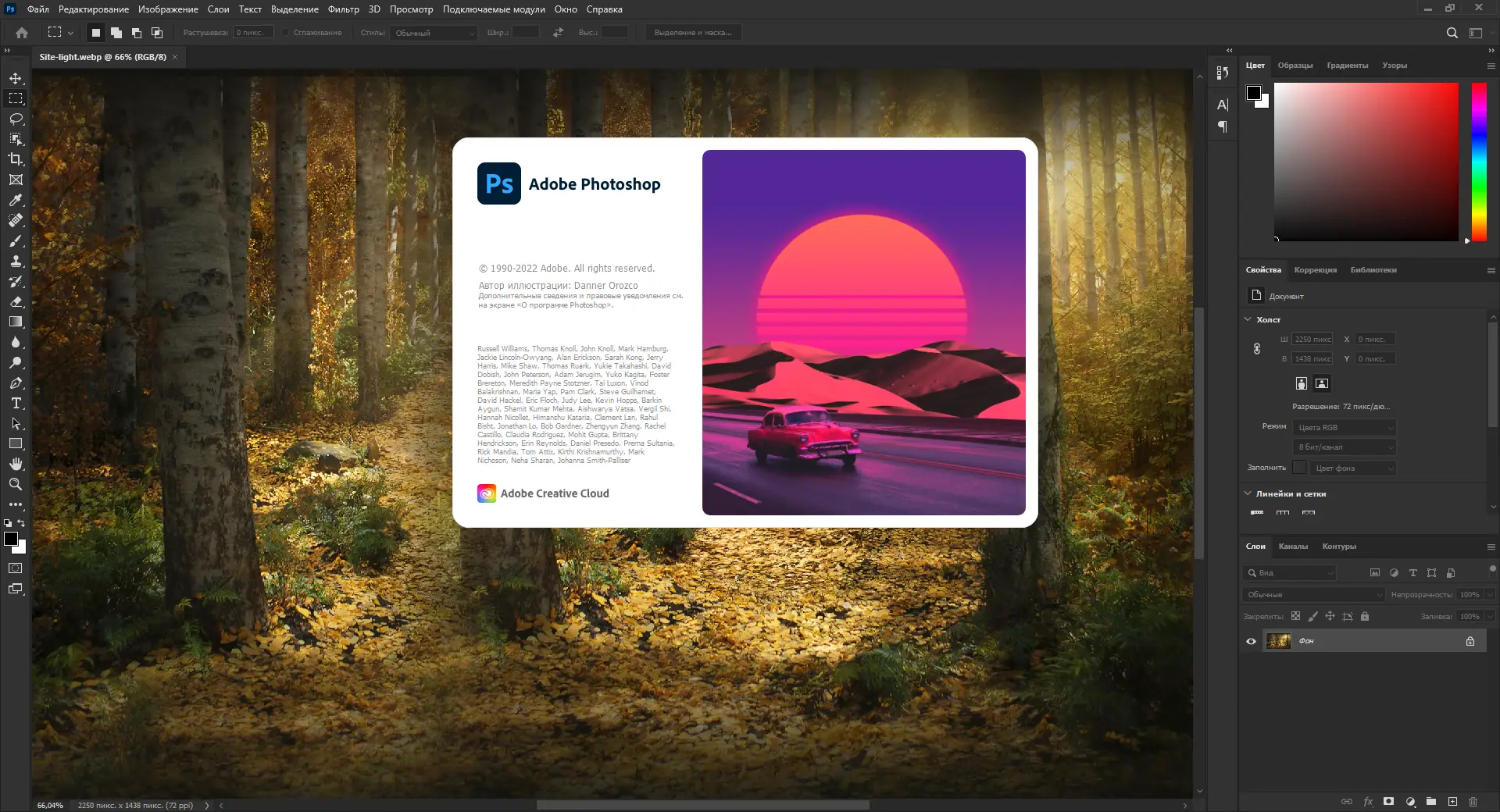Select the Eyedropper tool
Screen dimensions: 1500x812
point(15,200)
